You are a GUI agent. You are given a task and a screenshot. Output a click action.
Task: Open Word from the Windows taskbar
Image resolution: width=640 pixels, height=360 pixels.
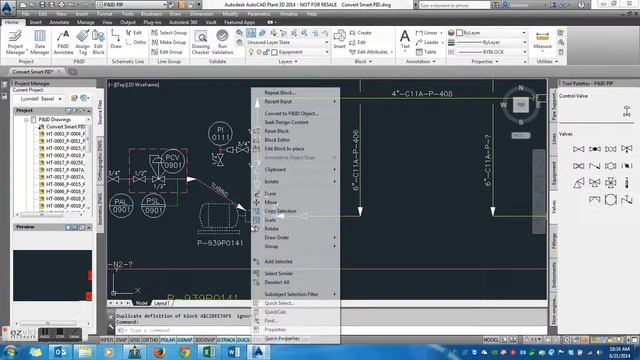point(233,352)
